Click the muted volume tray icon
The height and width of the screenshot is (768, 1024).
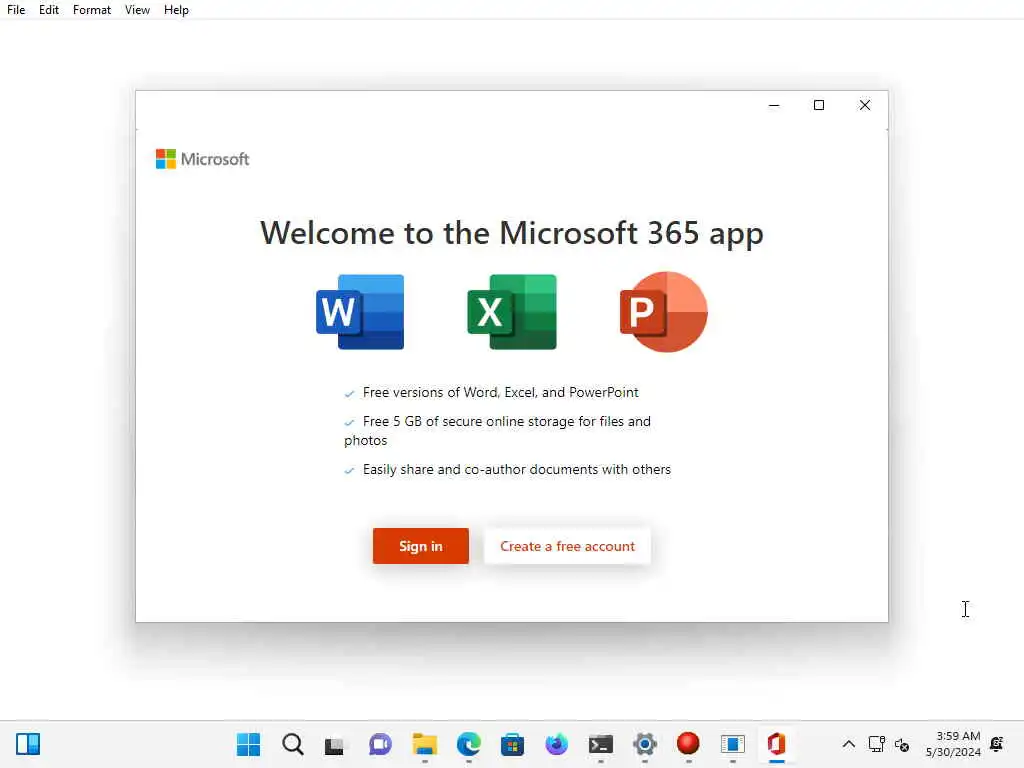click(902, 744)
